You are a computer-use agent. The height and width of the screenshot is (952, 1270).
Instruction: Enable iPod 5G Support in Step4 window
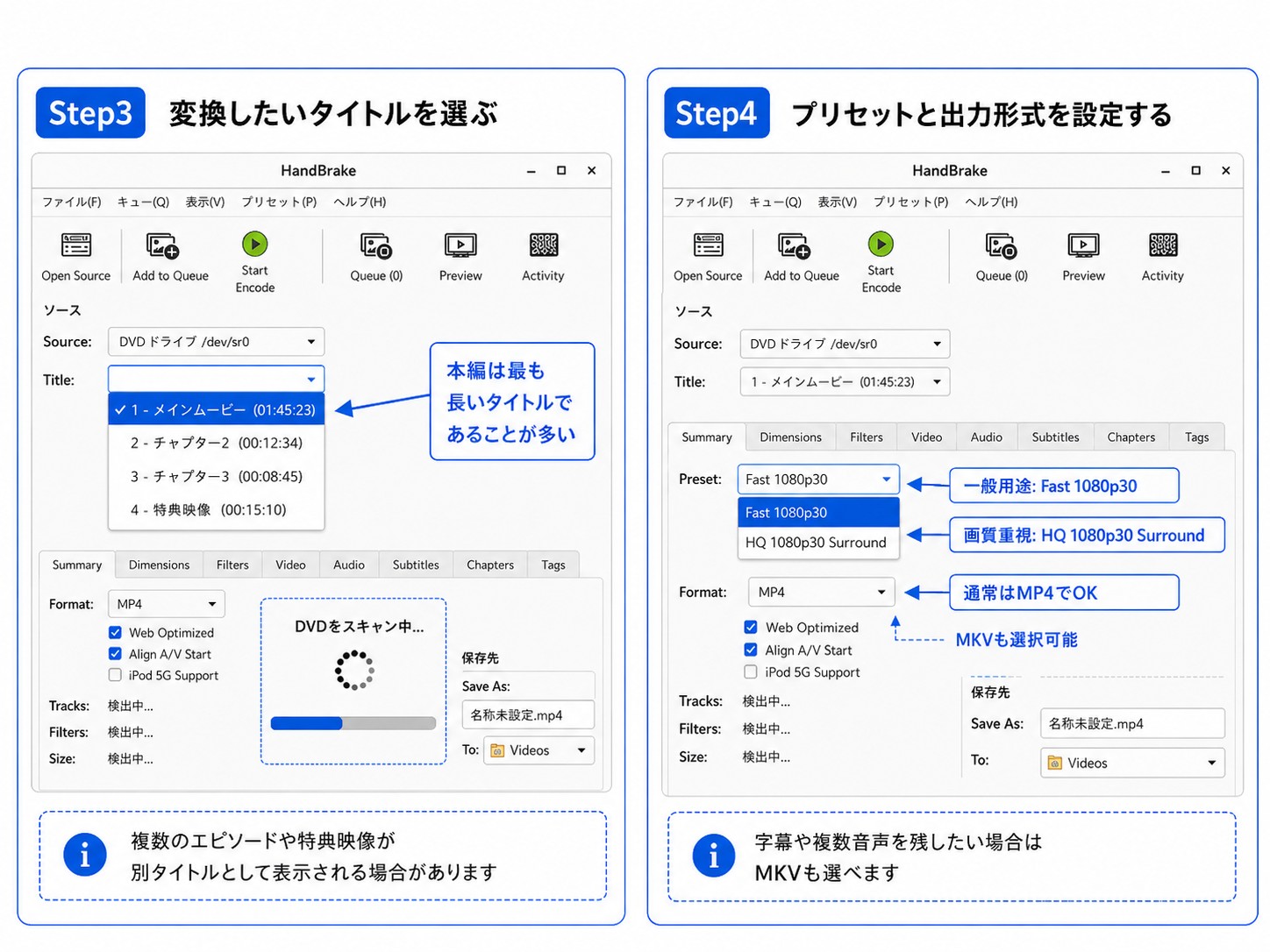[x=751, y=671]
